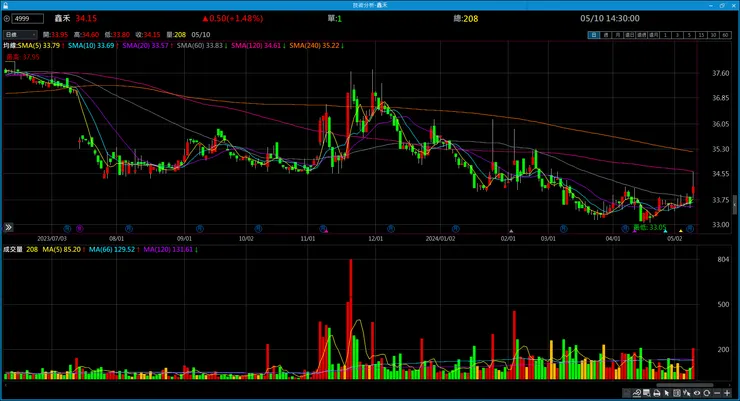Click the stock code field showing 4999

pos(28,18)
